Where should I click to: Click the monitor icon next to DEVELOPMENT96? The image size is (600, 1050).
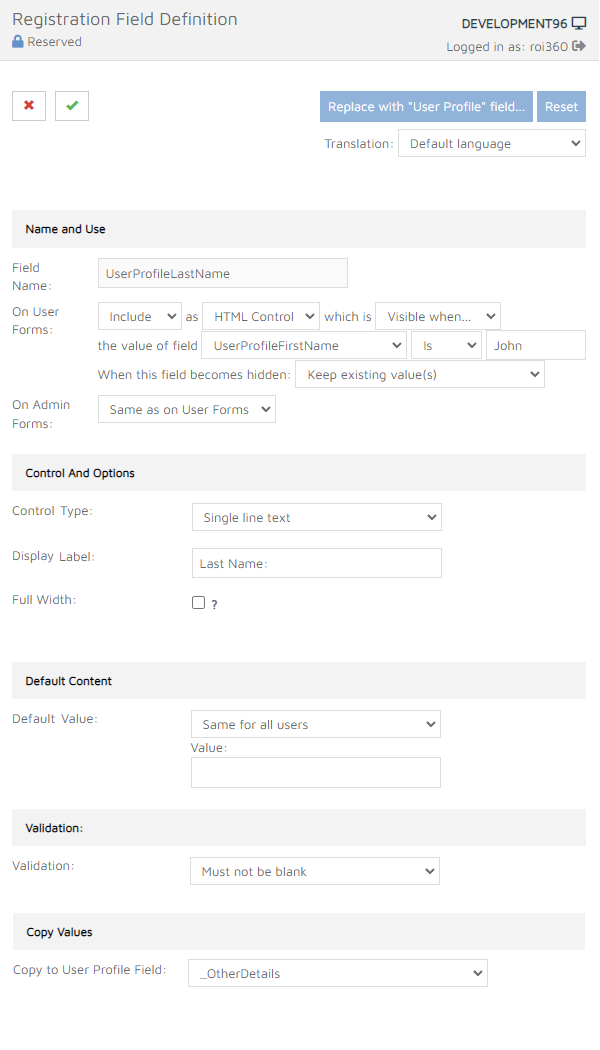(x=579, y=23)
